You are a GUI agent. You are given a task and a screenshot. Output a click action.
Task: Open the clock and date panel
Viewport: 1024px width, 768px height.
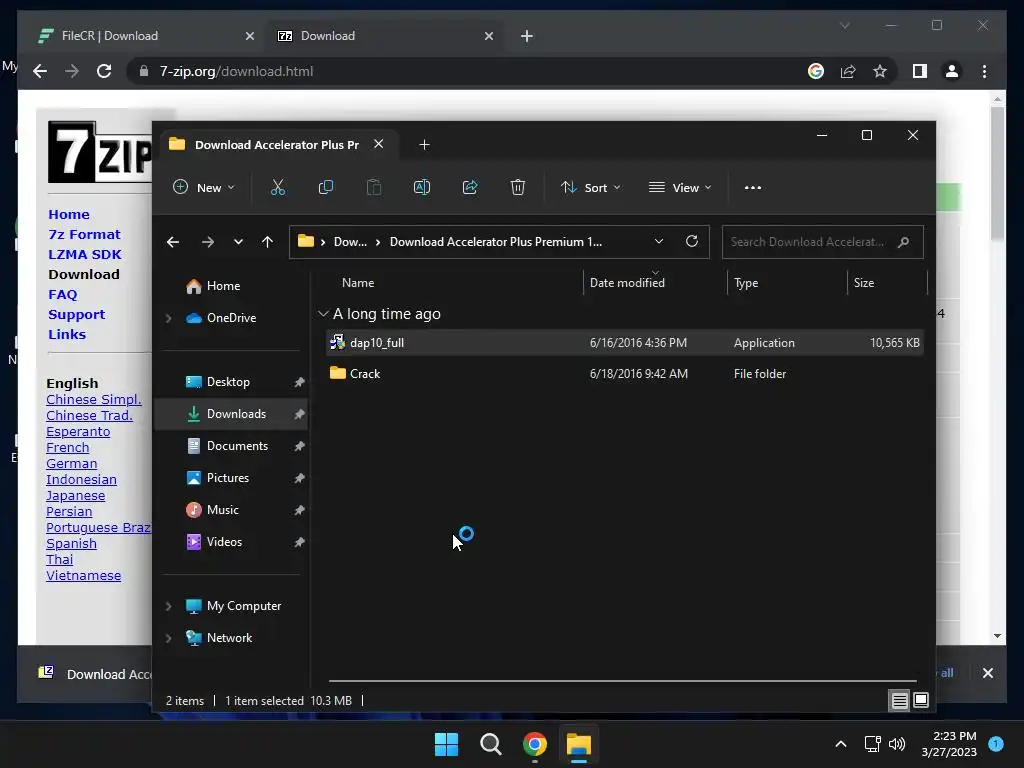949,744
